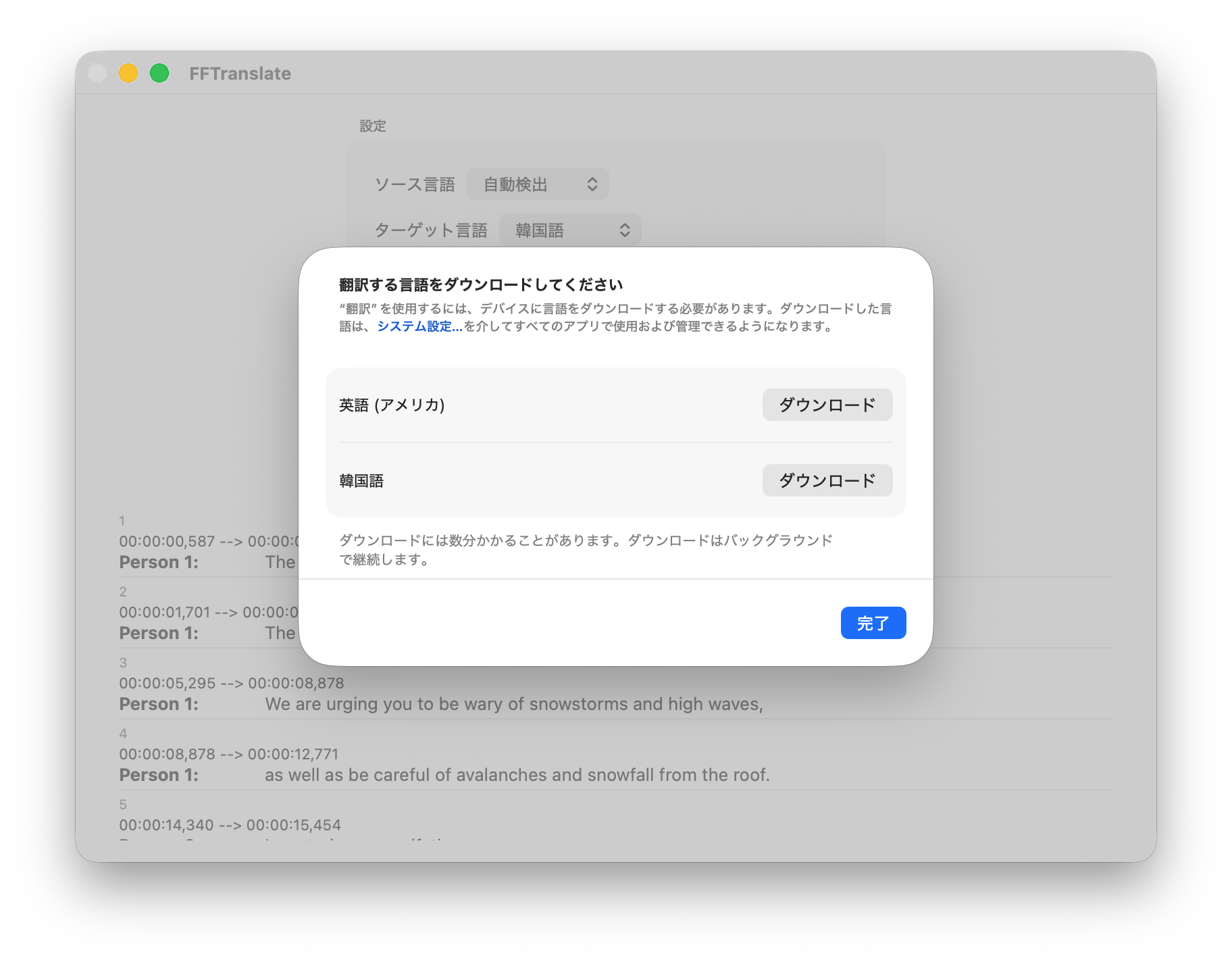Click Person 1 speaker label in subtitle 4

159,775
